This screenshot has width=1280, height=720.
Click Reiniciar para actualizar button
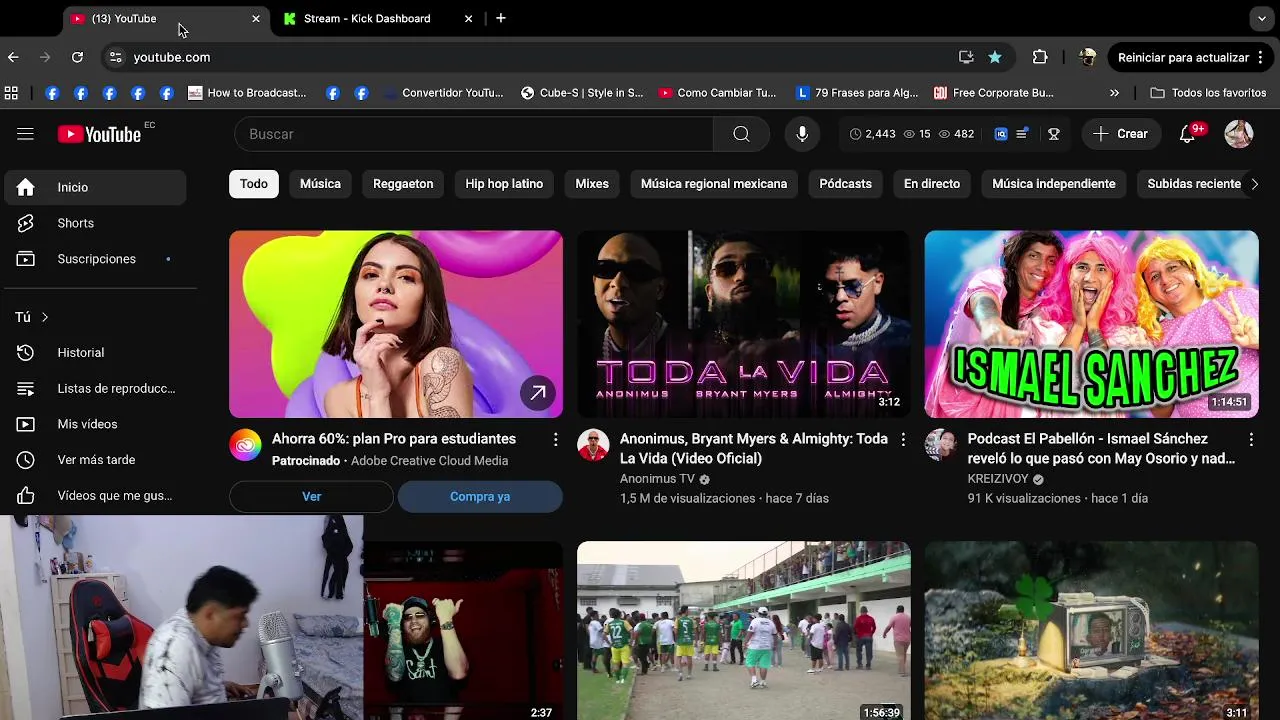click(1183, 57)
